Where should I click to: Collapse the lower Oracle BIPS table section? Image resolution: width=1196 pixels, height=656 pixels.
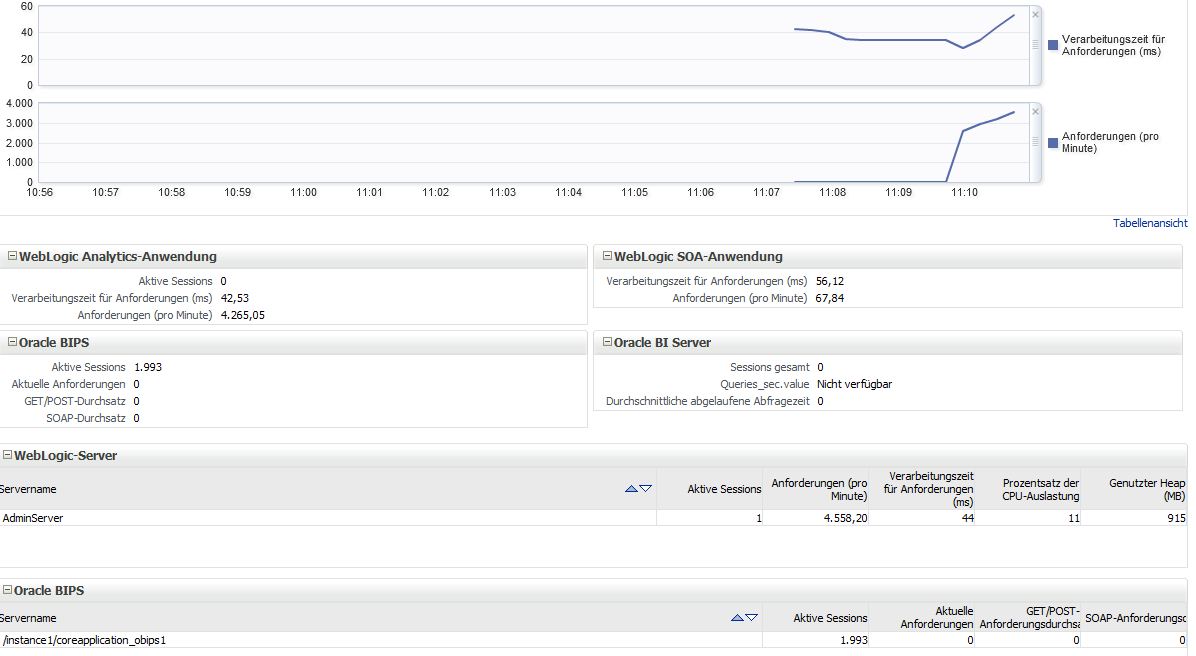click(x=7, y=590)
